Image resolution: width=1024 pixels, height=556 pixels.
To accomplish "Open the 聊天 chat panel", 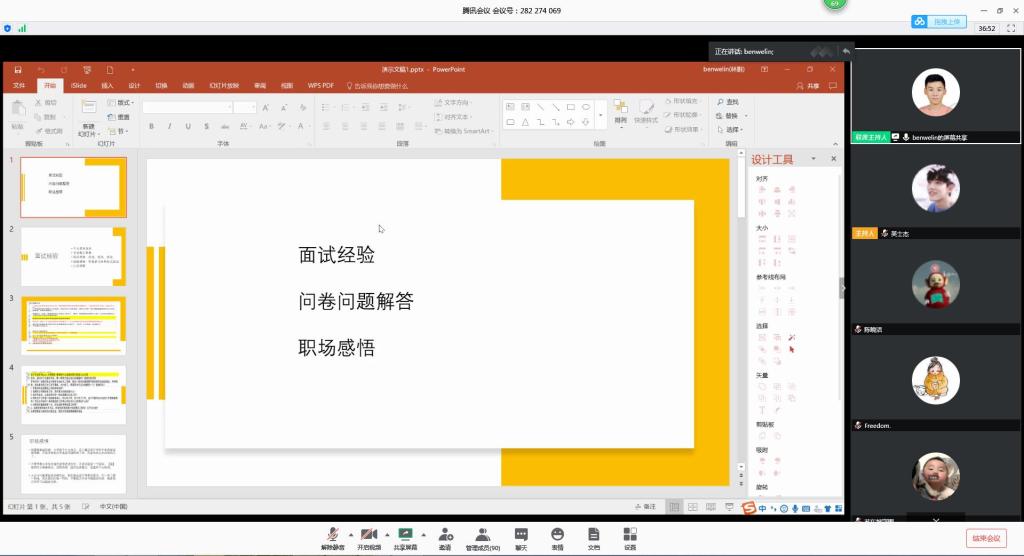I will pos(521,535).
